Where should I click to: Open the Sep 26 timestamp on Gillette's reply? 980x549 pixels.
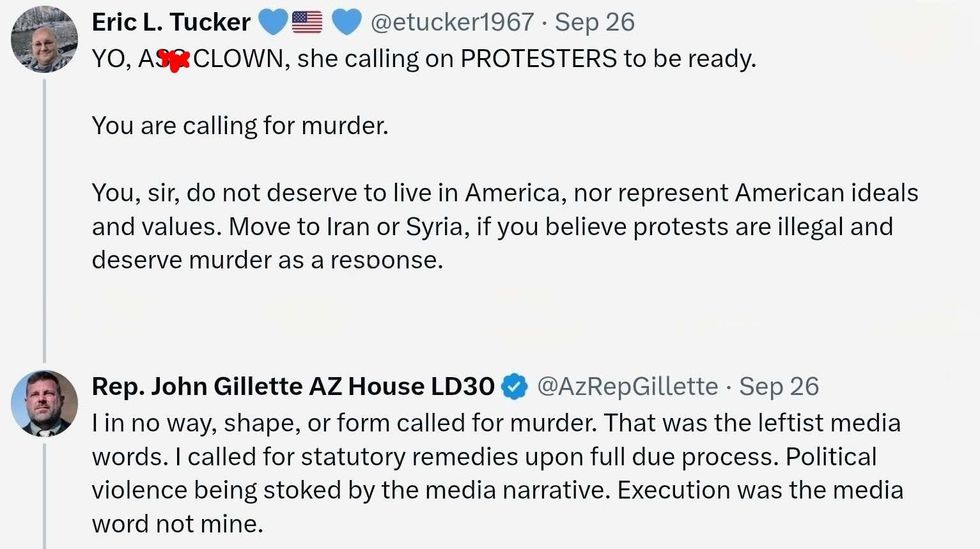click(779, 386)
